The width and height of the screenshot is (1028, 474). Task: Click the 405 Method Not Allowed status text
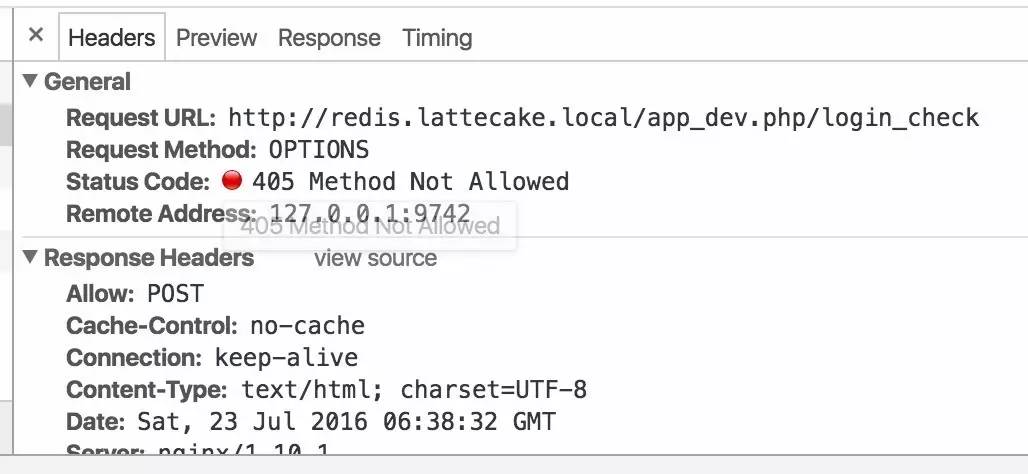click(x=410, y=182)
